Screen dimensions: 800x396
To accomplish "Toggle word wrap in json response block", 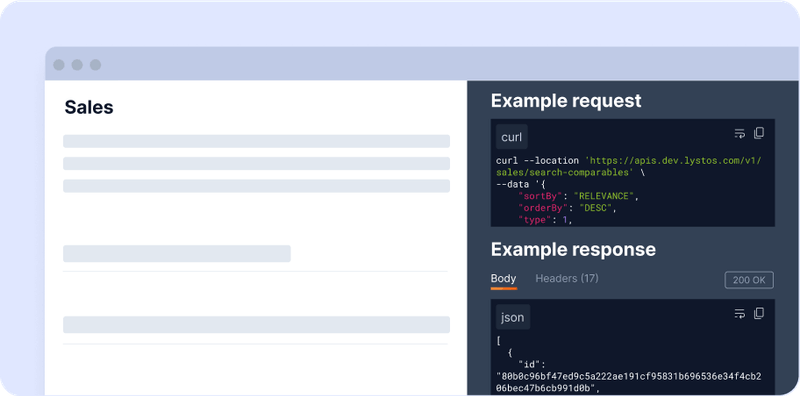I will 739,314.
